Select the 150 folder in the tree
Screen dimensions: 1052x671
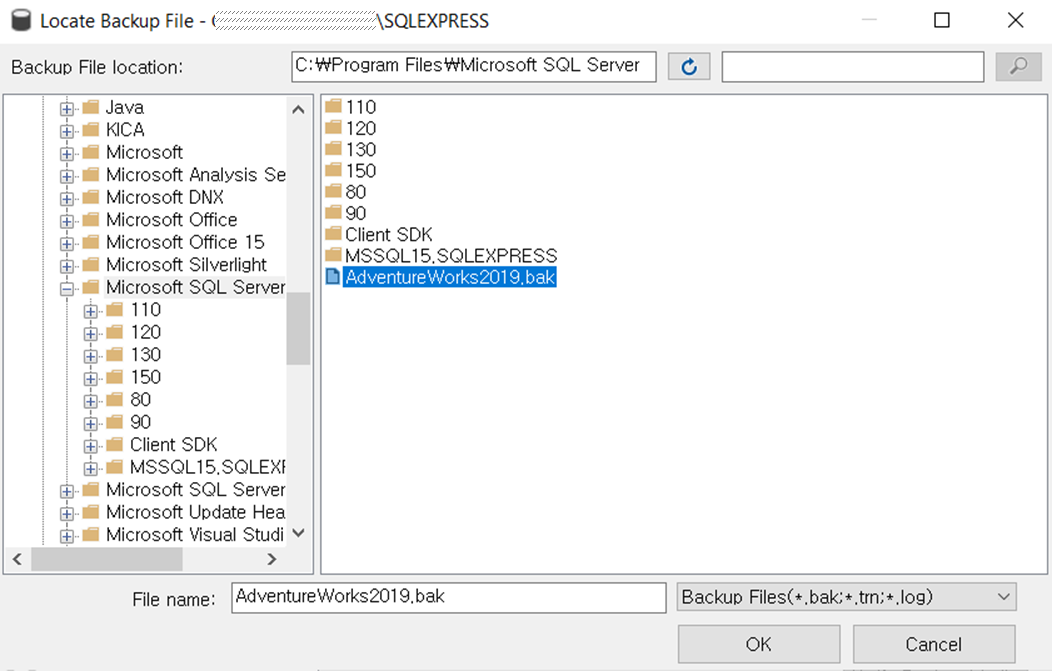click(x=146, y=377)
